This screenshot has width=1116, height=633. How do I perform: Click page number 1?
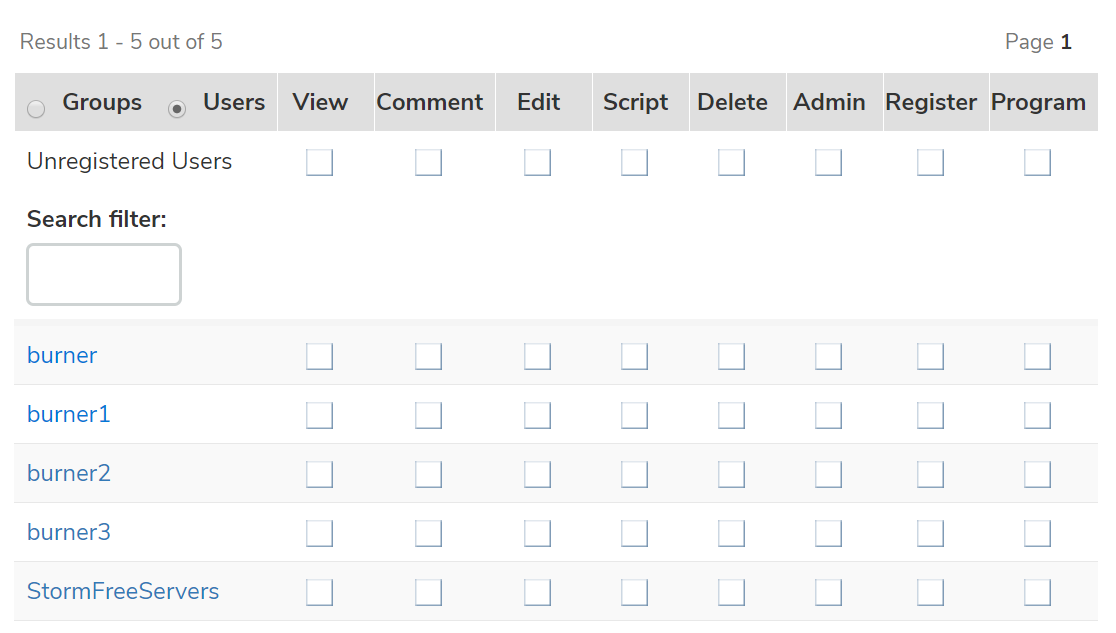pyautogui.click(x=1066, y=42)
